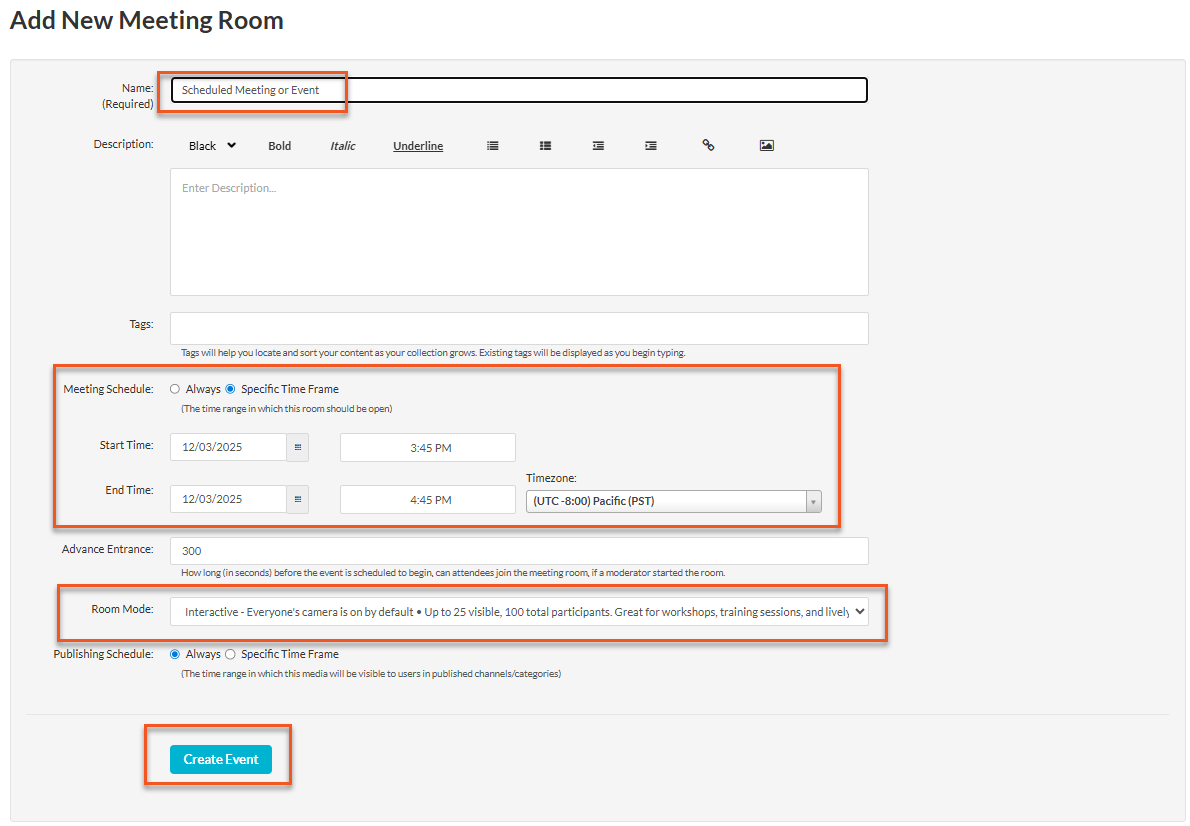
Task: Click the indent icon left of the link icon
Action: (651, 146)
